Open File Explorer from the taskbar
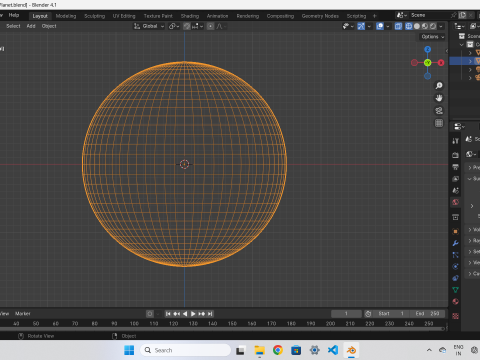This screenshot has width=480, height=360. point(259,350)
